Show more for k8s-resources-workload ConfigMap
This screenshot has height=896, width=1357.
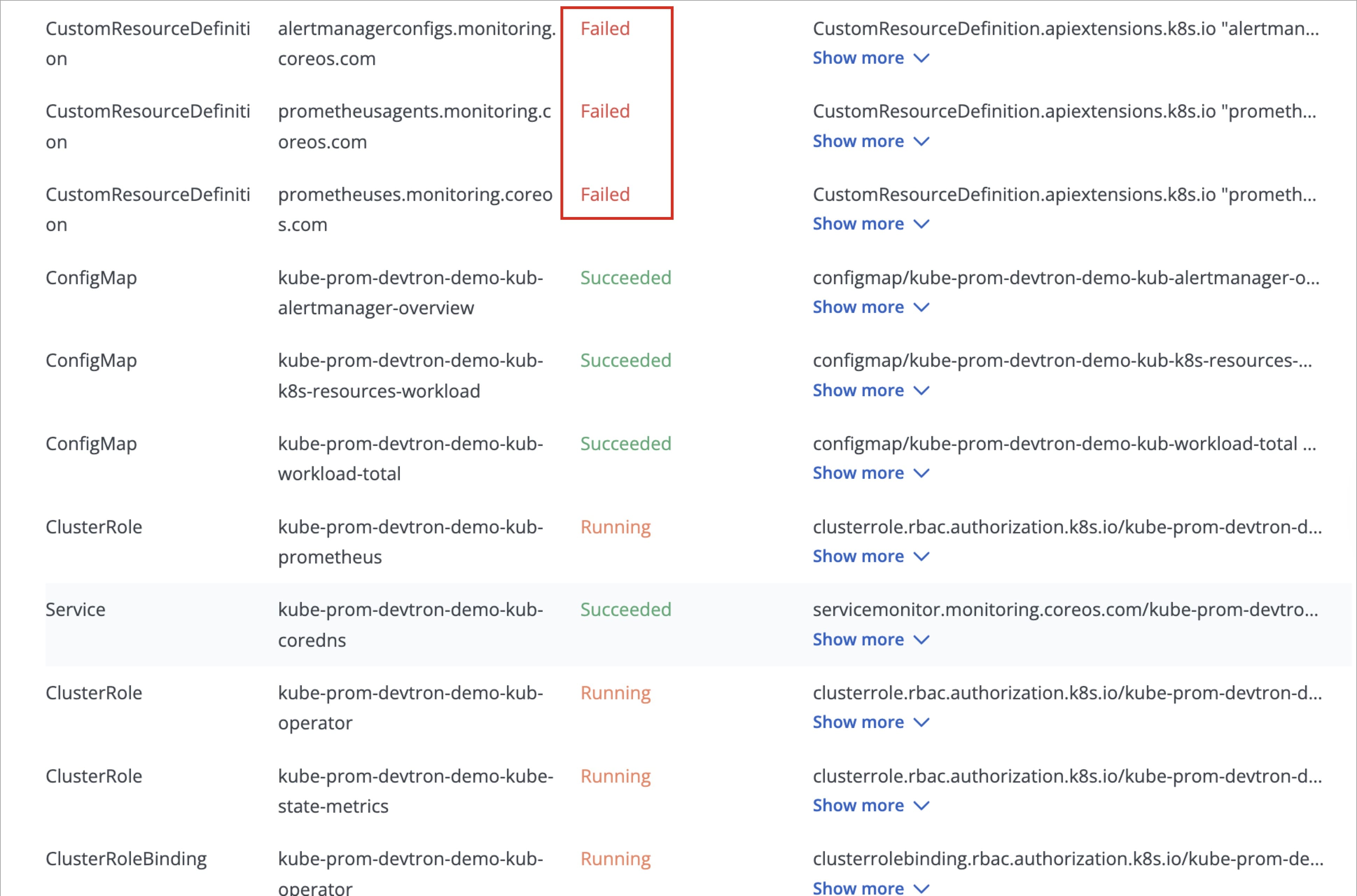[870, 390]
